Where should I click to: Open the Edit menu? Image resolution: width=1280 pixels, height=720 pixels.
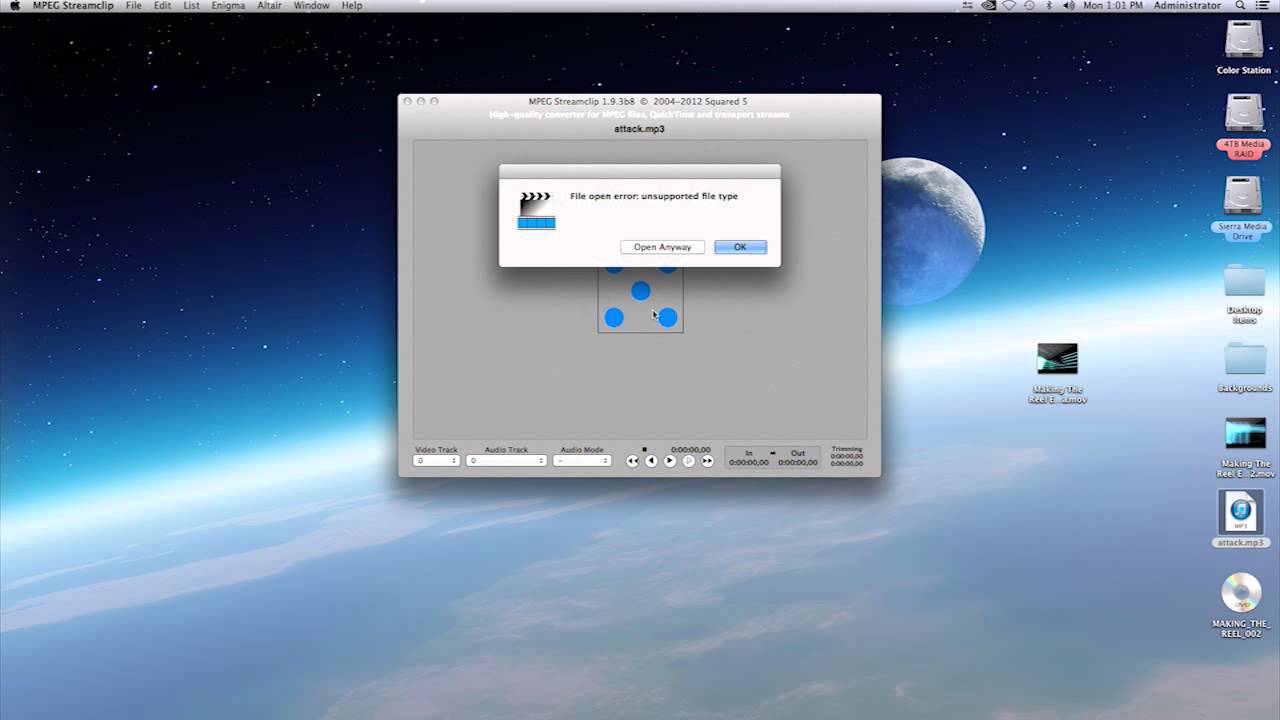point(162,6)
